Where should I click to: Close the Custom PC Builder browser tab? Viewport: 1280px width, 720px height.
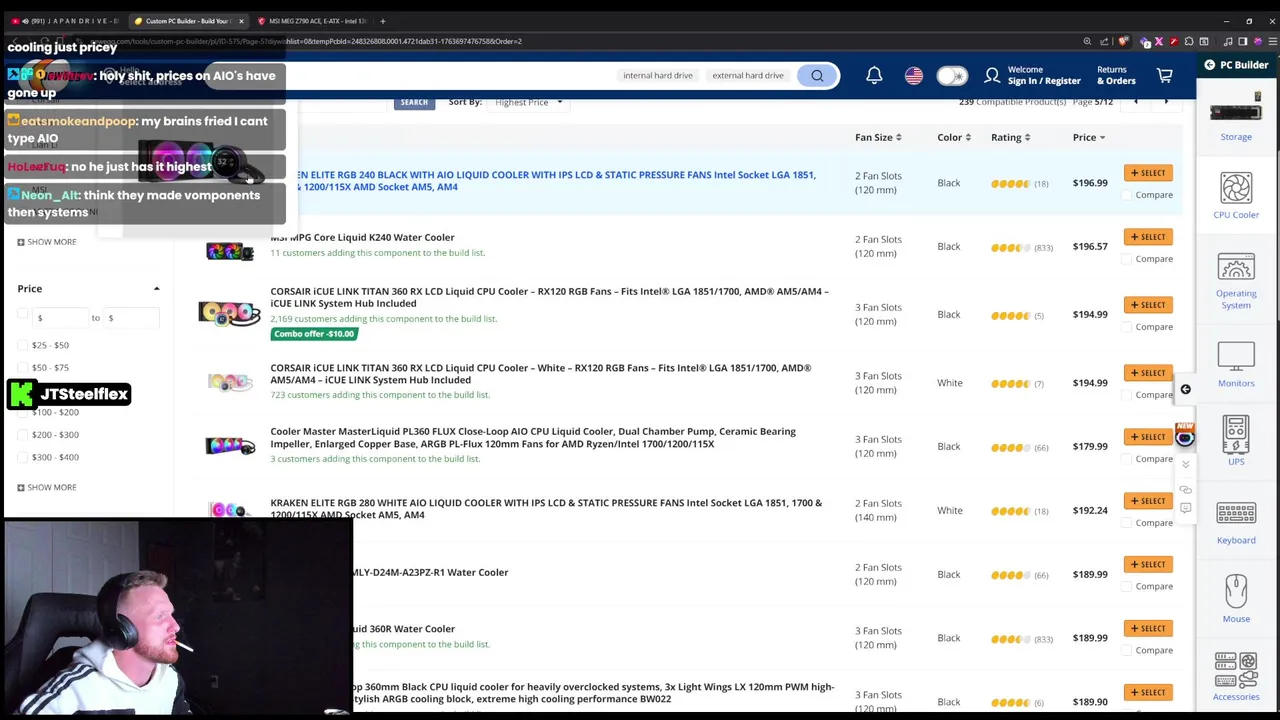(x=241, y=21)
